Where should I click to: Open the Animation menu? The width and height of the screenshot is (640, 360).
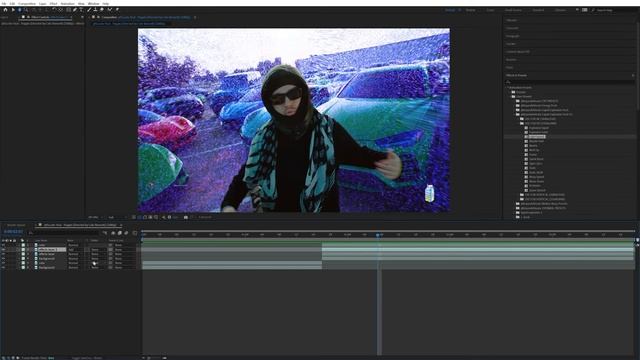point(67,3)
